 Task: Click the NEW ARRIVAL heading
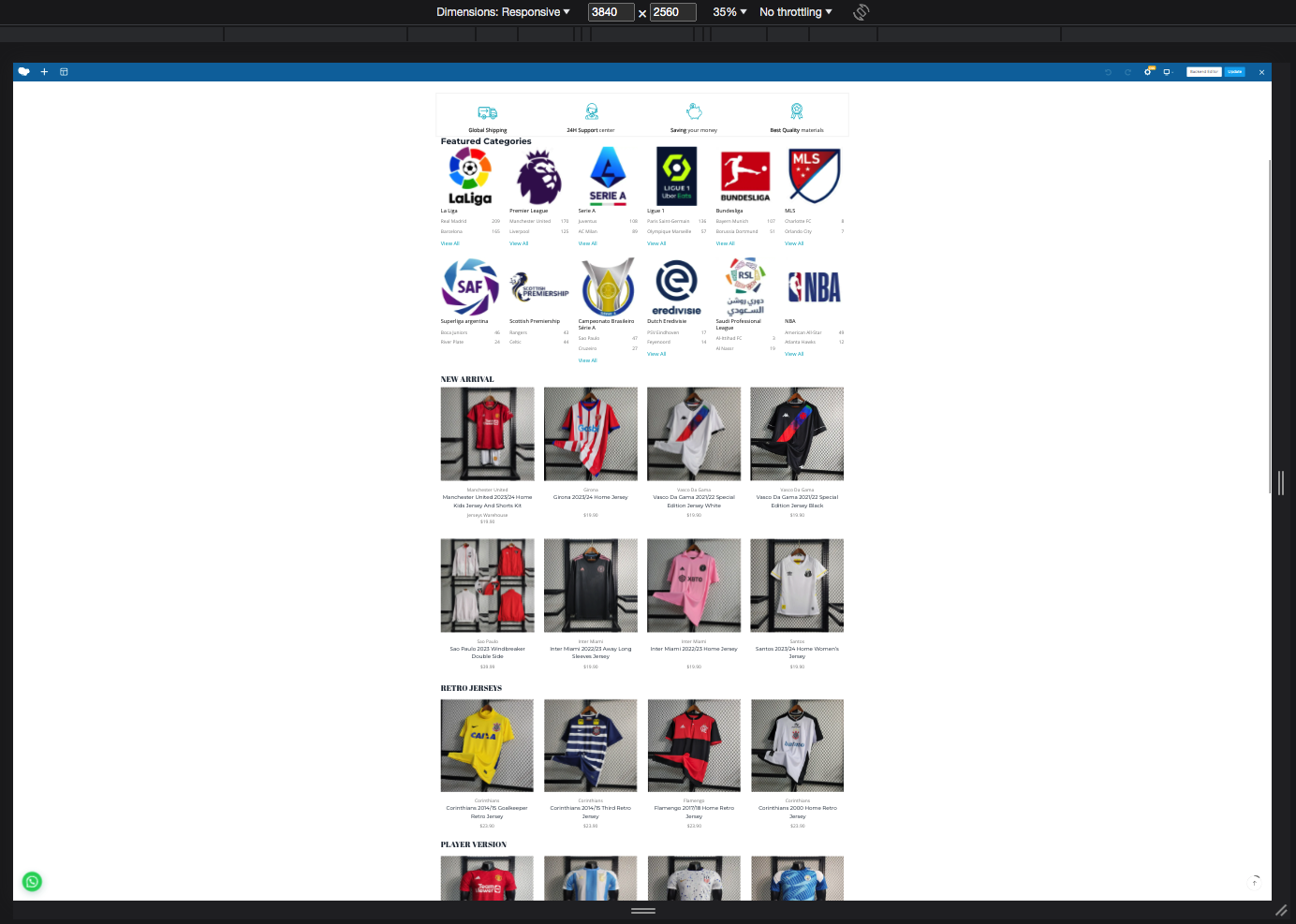[467, 379]
